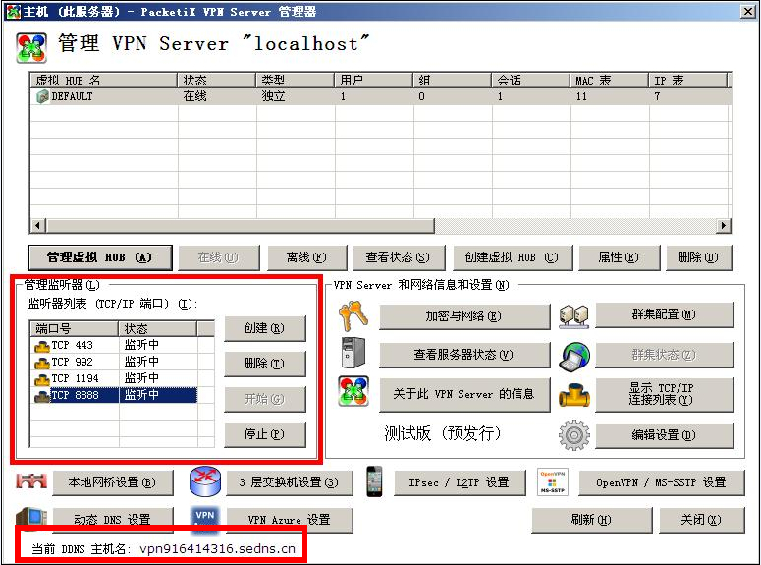This screenshot has height=565, width=761.
Task: Sort by 虚拟 HUB 名 column header
Action: [x=103, y=80]
